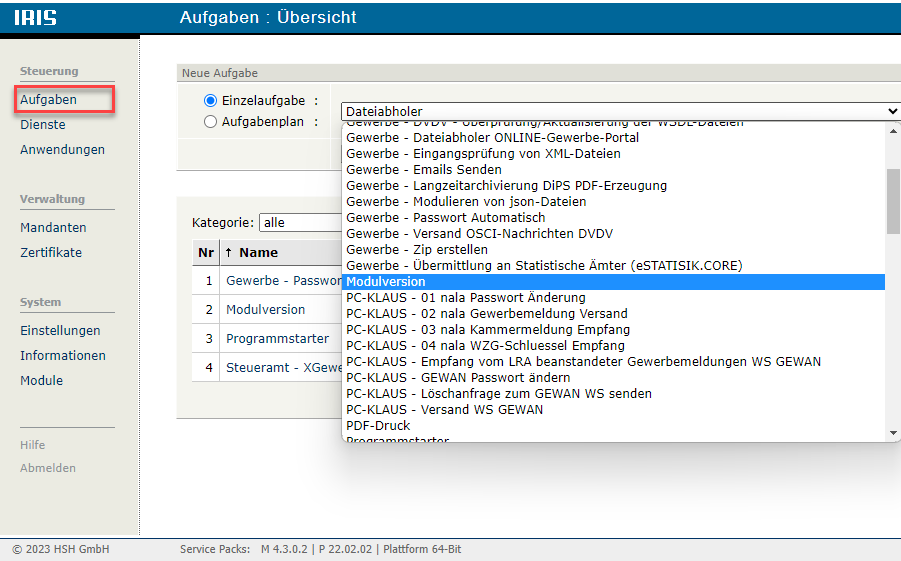Open Mandanten under Verwaltung
Viewport: 901px width, 561px height.
tap(53, 228)
